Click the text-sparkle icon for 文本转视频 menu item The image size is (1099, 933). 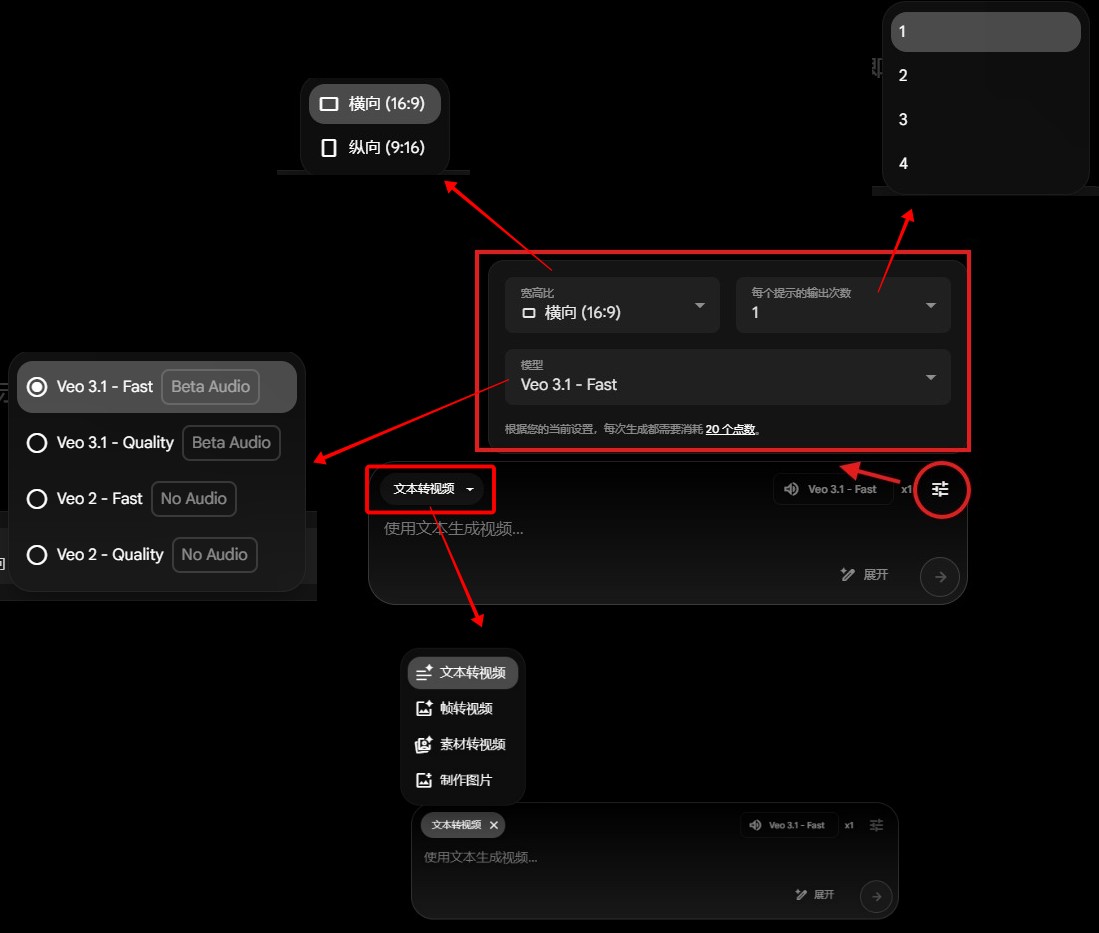(423, 673)
